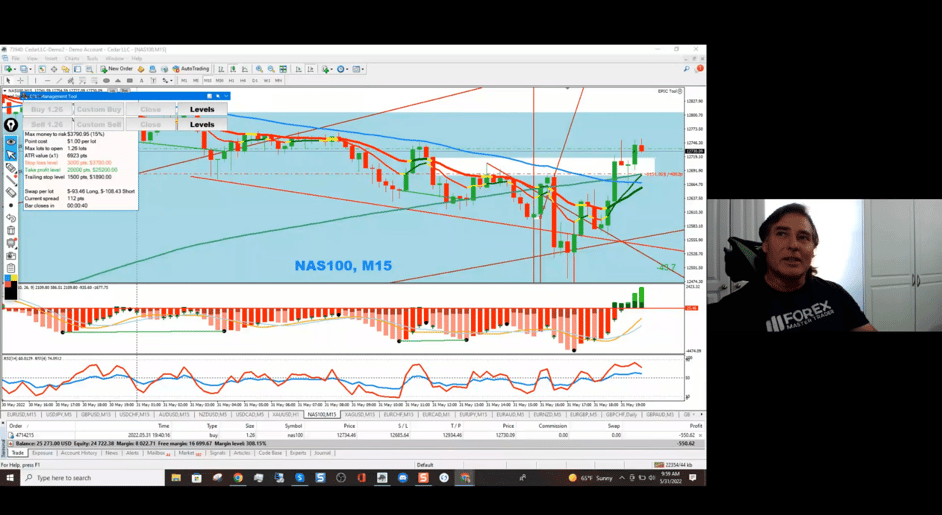This screenshot has width=942, height=515.
Task: Select the trendline drawing tool
Action: [x=59, y=81]
